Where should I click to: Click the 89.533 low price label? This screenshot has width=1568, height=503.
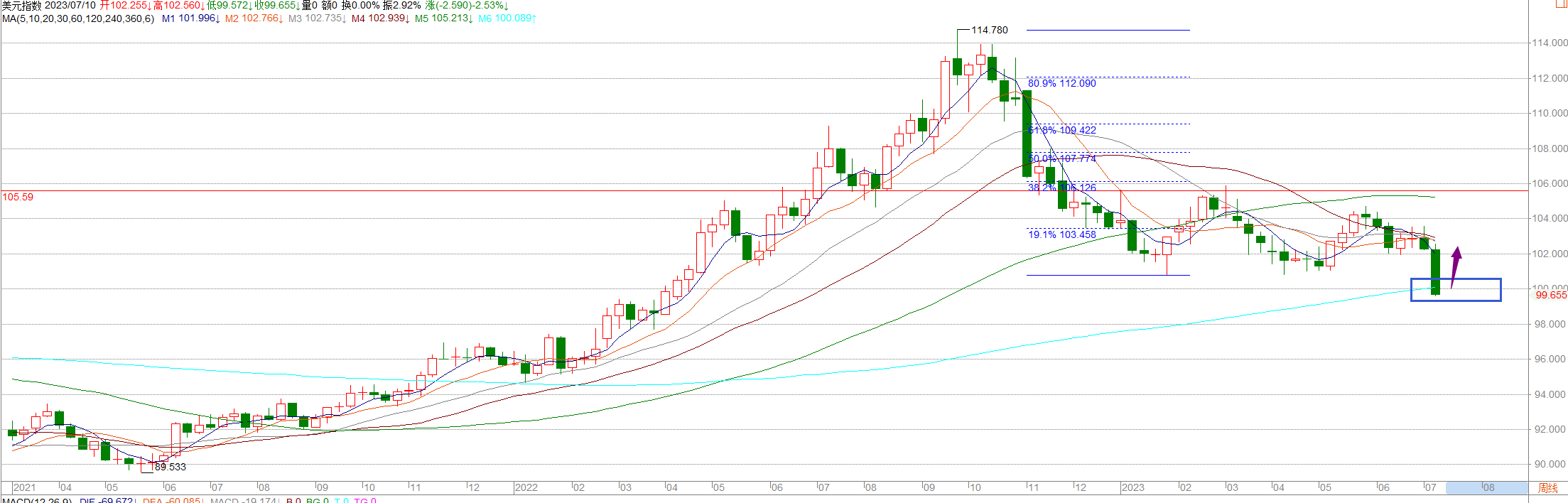click(171, 467)
